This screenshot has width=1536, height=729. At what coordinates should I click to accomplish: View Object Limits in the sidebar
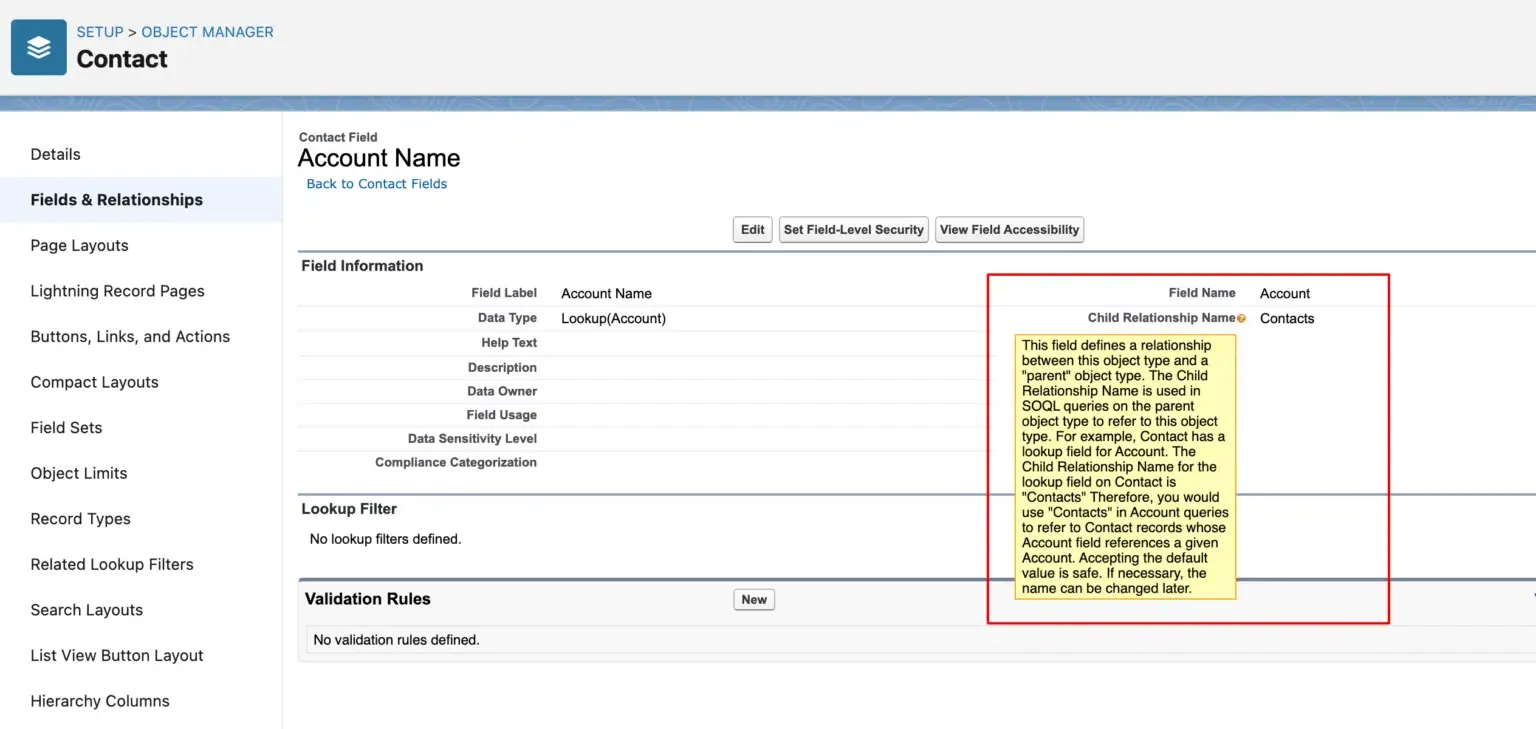coord(79,473)
